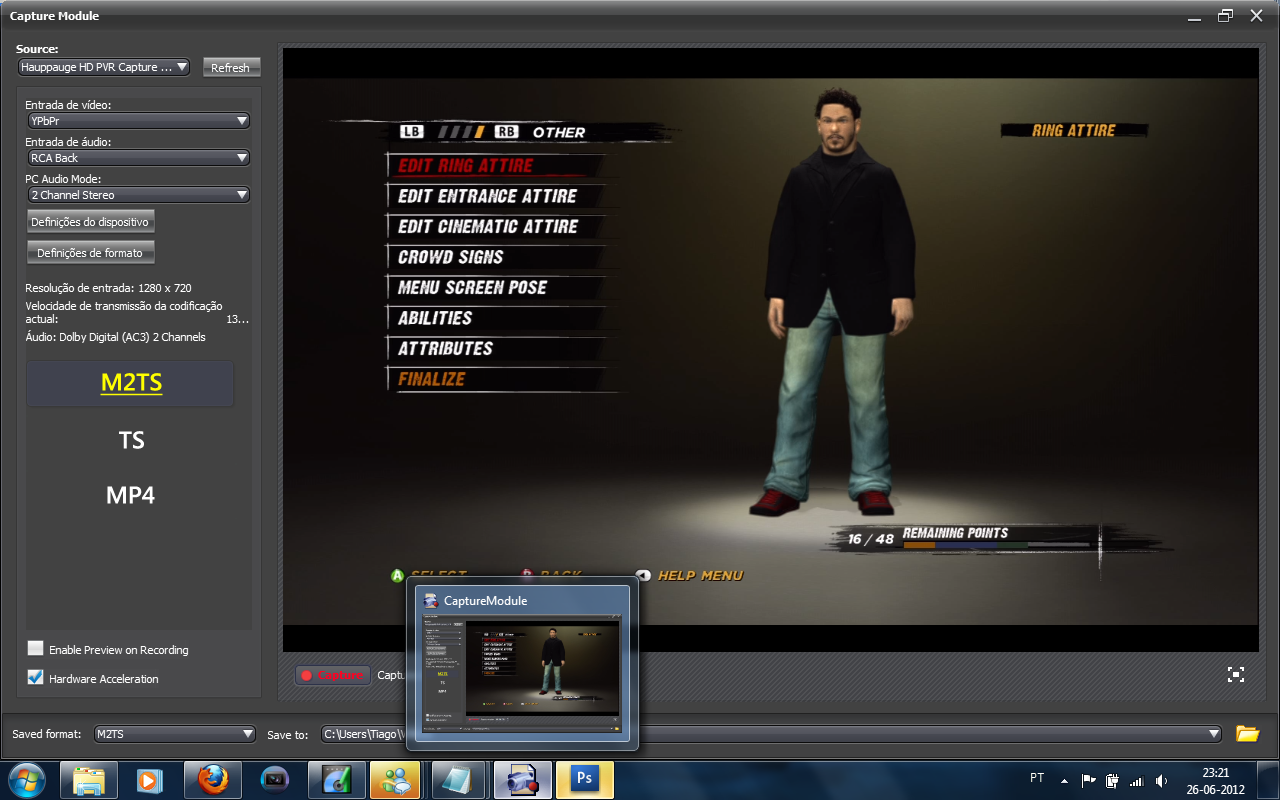Expand the PC Audio Mode dropdown
The width and height of the screenshot is (1280, 800).
(x=137, y=195)
